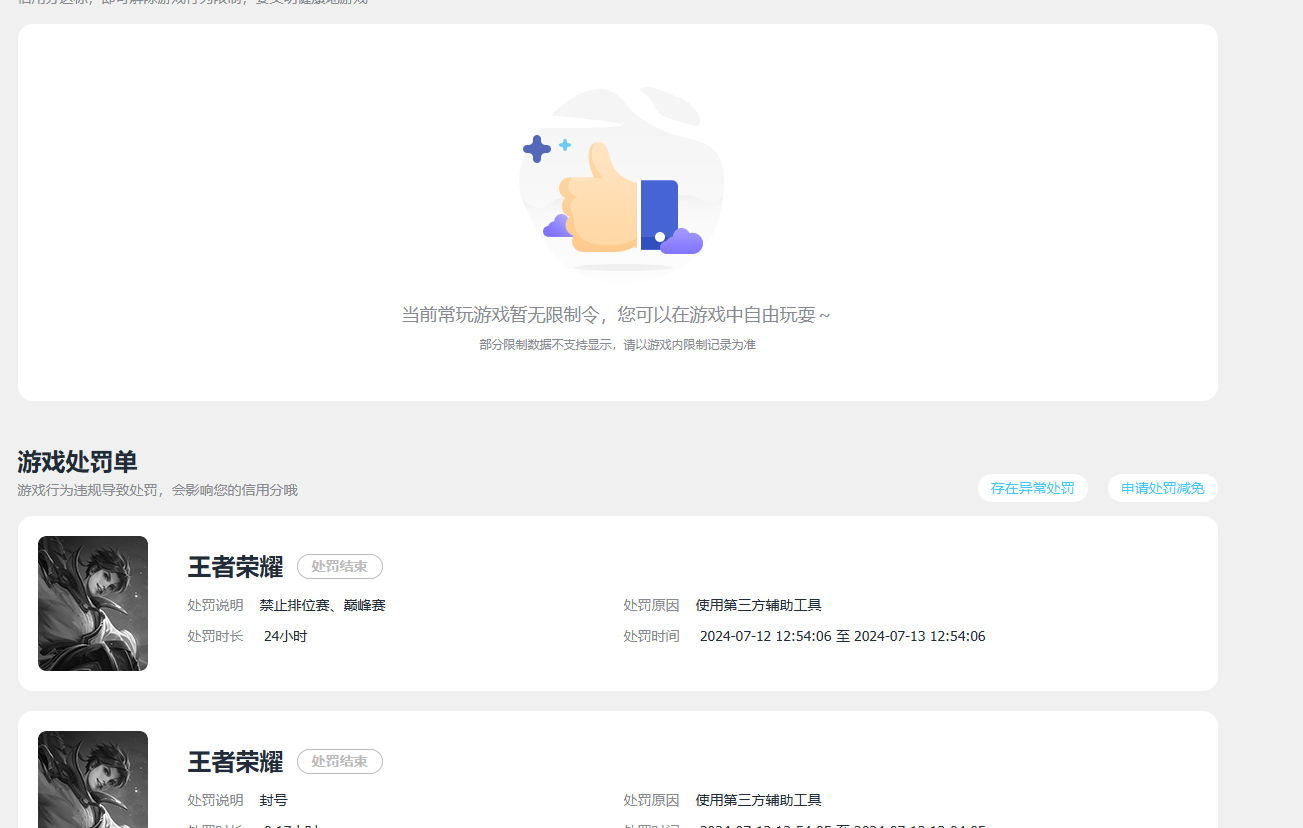This screenshot has width=1303, height=828.
Task: Click the 游戏处罚单 heading
Action: [x=77, y=461]
